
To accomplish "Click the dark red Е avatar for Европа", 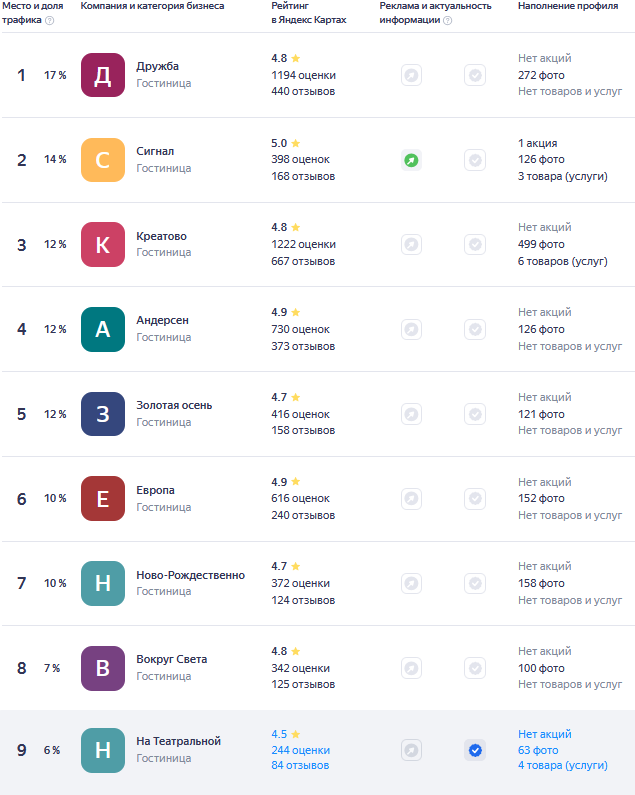I will 103,498.
